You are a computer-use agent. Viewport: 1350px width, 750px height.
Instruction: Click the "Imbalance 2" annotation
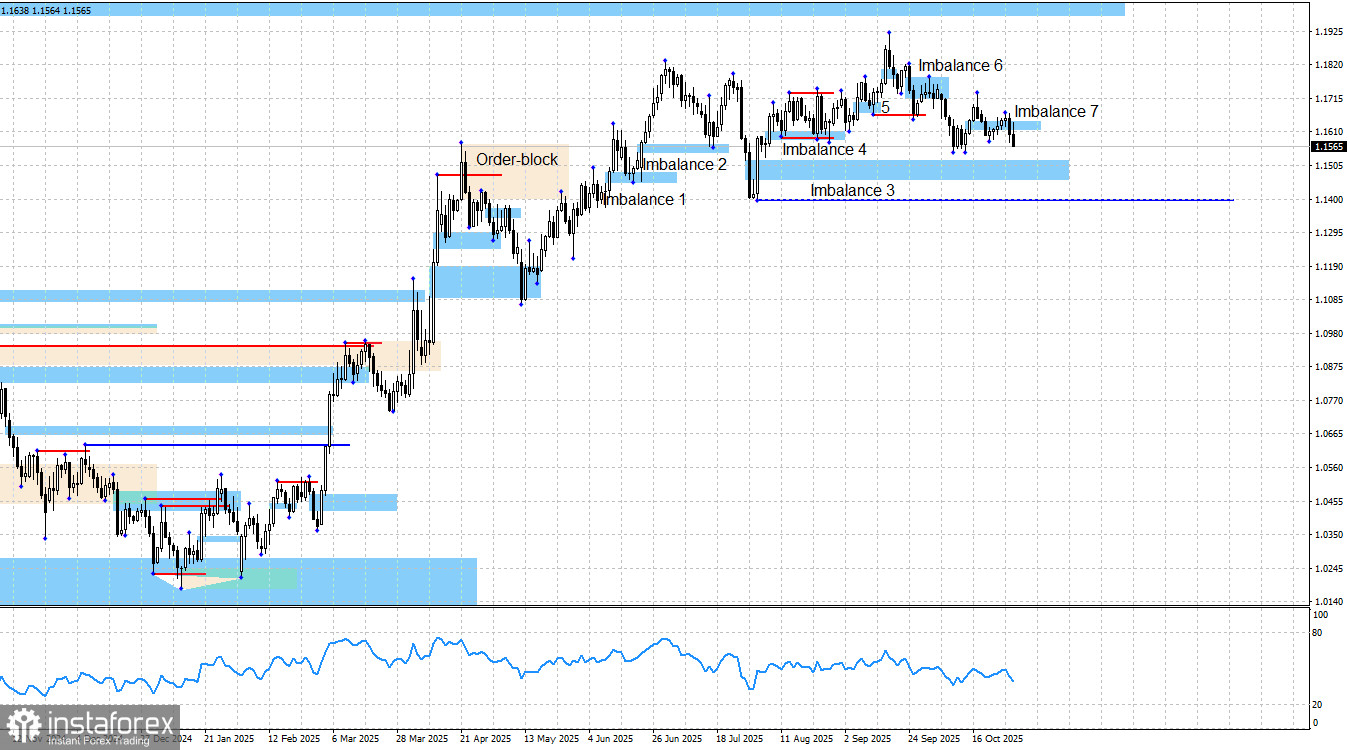[684, 165]
